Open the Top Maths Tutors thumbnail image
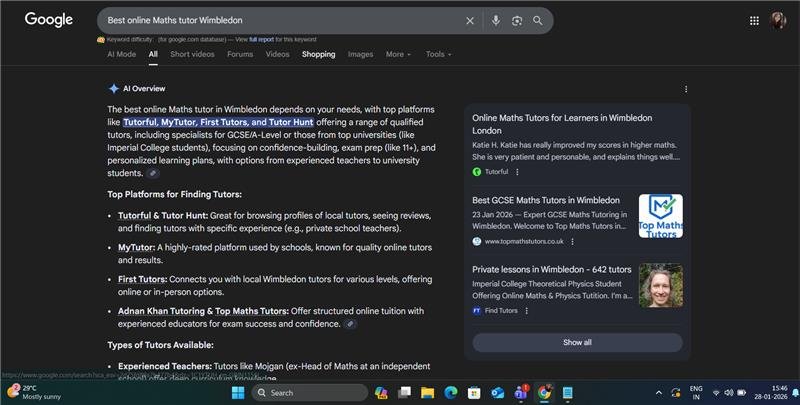This screenshot has height=405, width=800. click(660, 216)
